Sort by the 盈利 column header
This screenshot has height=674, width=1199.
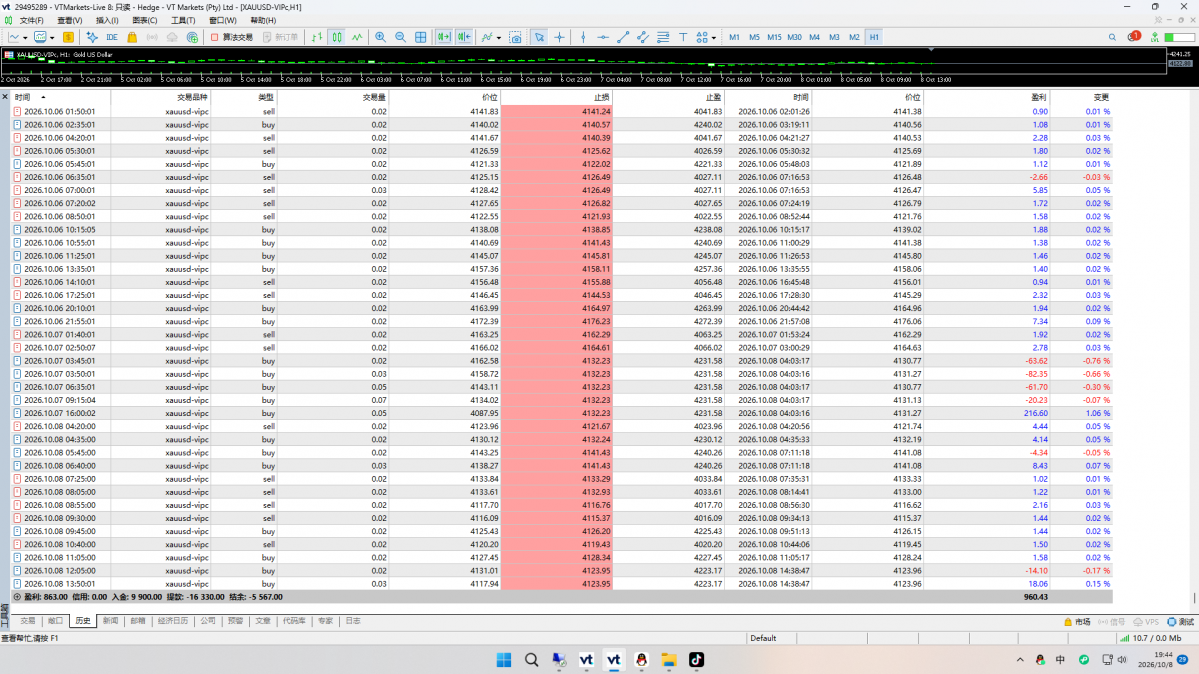coord(1038,97)
